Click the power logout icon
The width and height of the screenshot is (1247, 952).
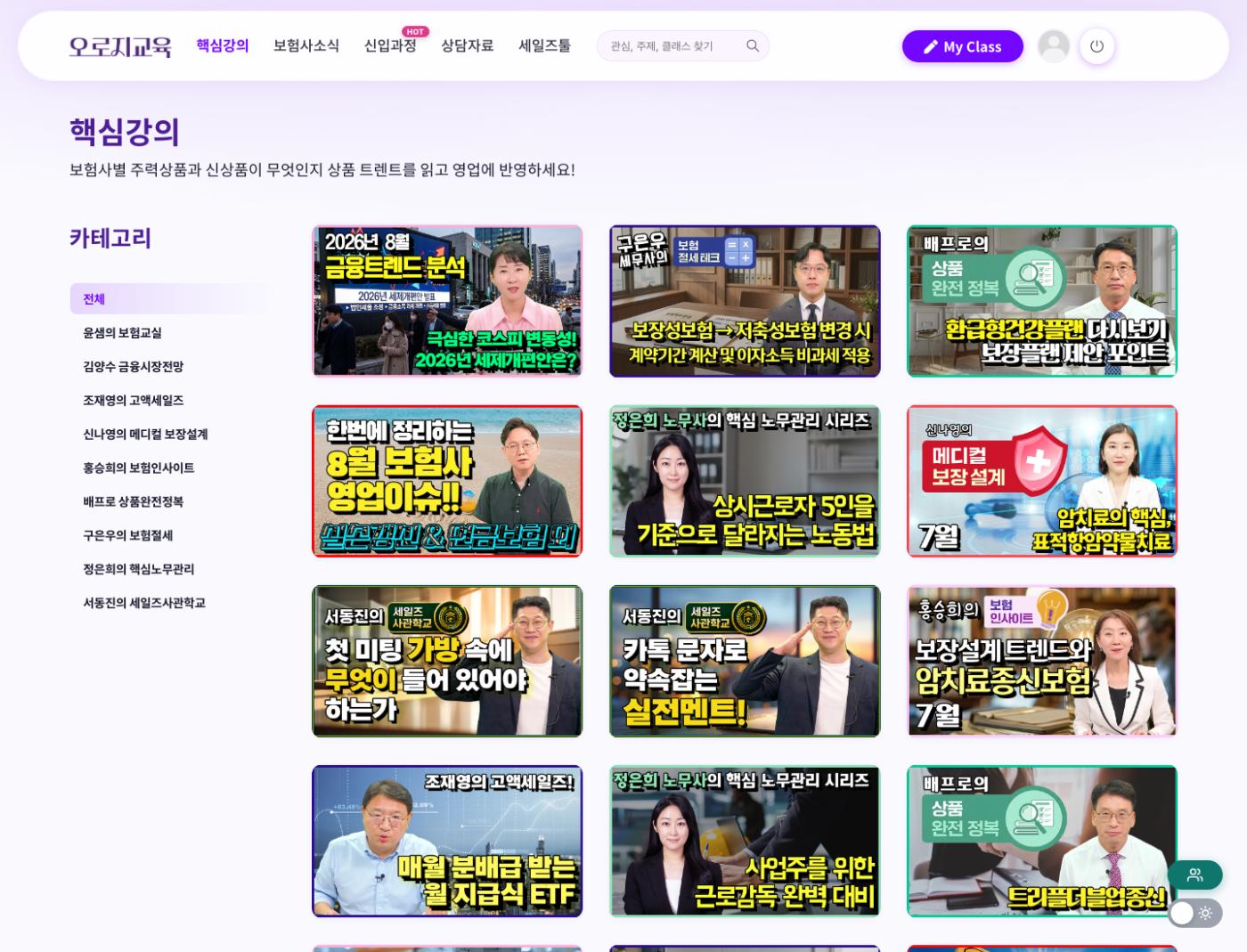click(x=1096, y=46)
